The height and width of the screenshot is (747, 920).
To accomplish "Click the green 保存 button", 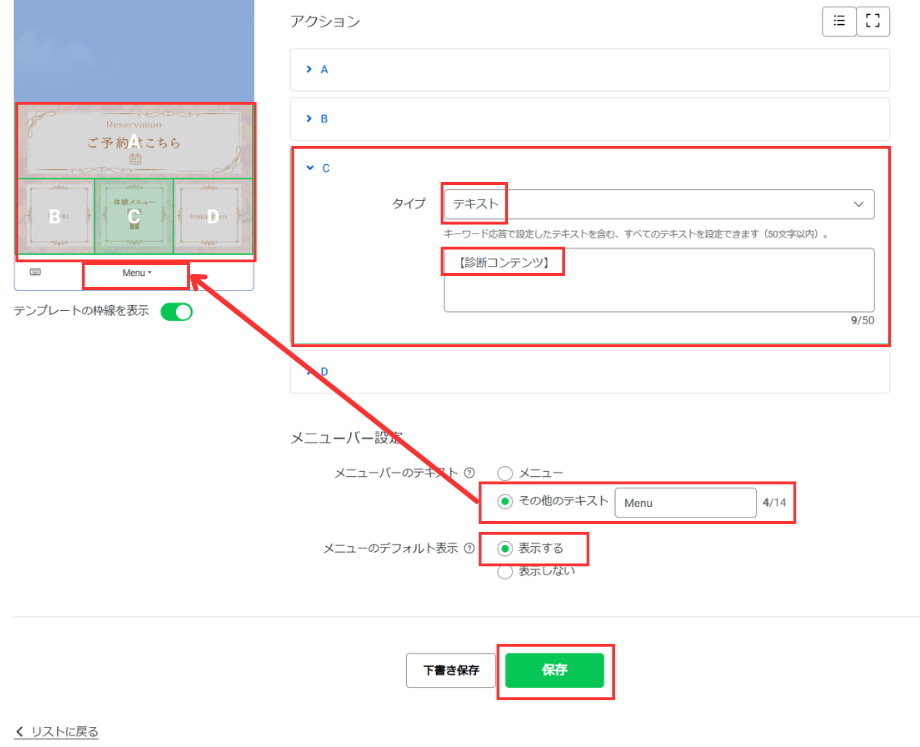I will [554, 670].
